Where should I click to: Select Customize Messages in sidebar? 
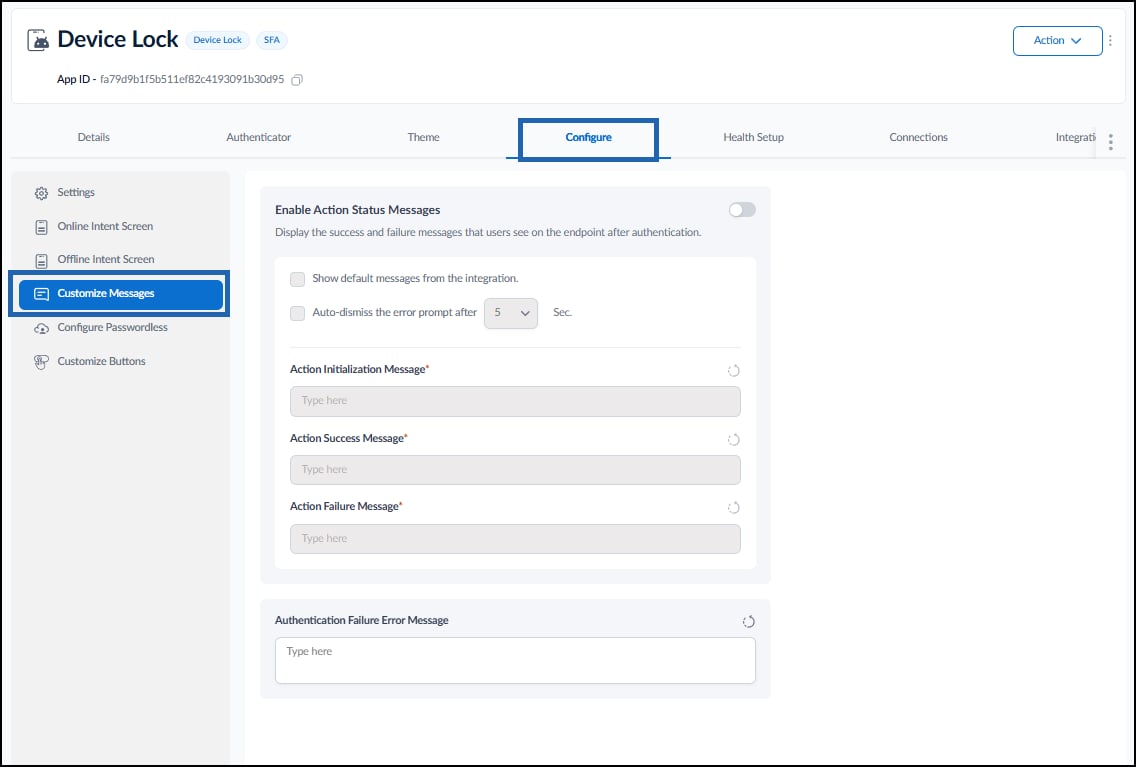point(120,294)
